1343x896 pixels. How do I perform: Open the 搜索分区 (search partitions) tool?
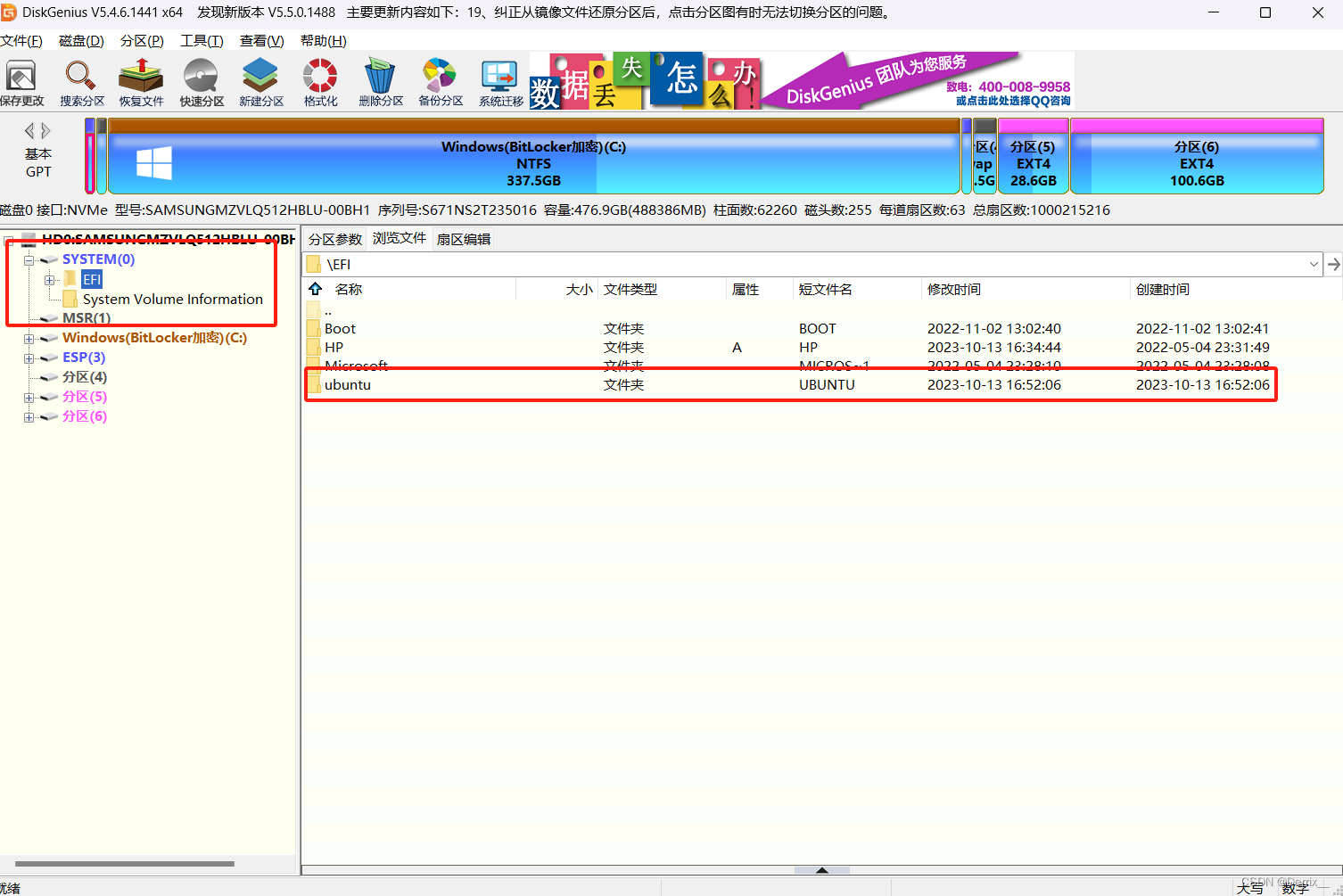pos(81,83)
